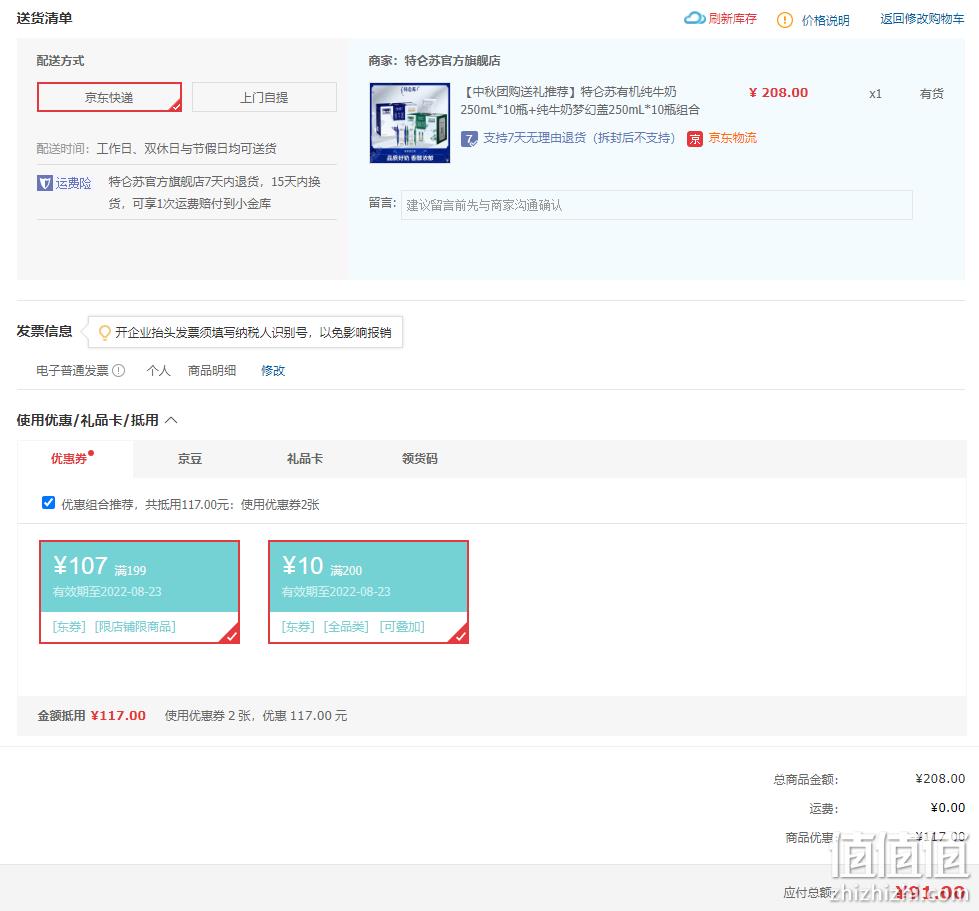Choose 上门自提 pickup option
This screenshot has width=979, height=911.
[264, 97]
